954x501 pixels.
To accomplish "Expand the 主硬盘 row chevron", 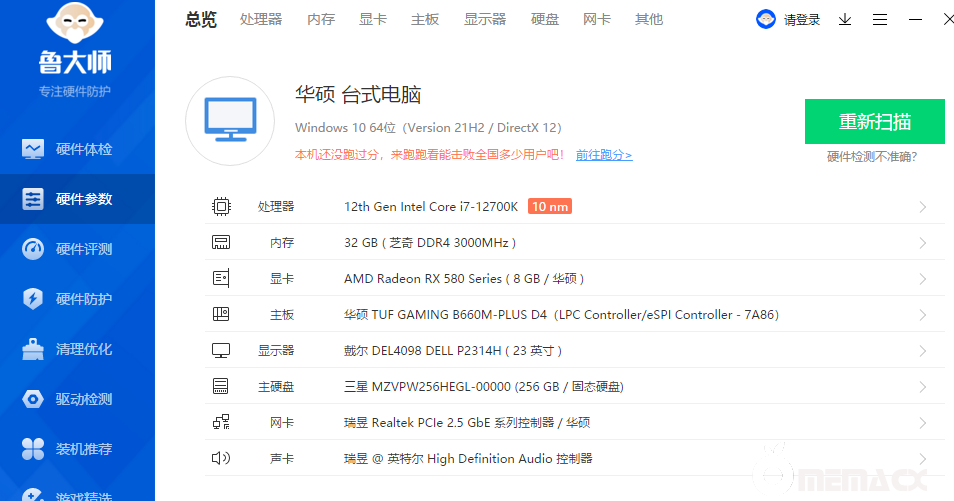I will tap(922, 387).
